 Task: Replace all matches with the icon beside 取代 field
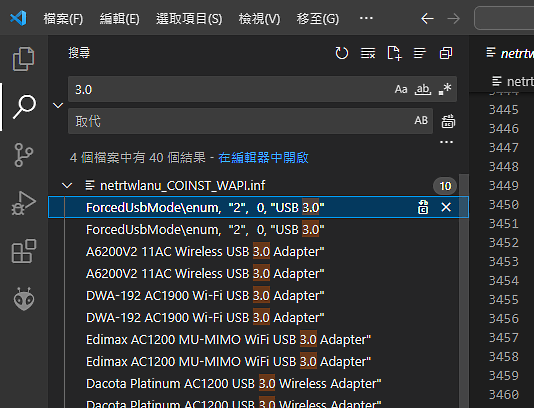click(448, 121)
